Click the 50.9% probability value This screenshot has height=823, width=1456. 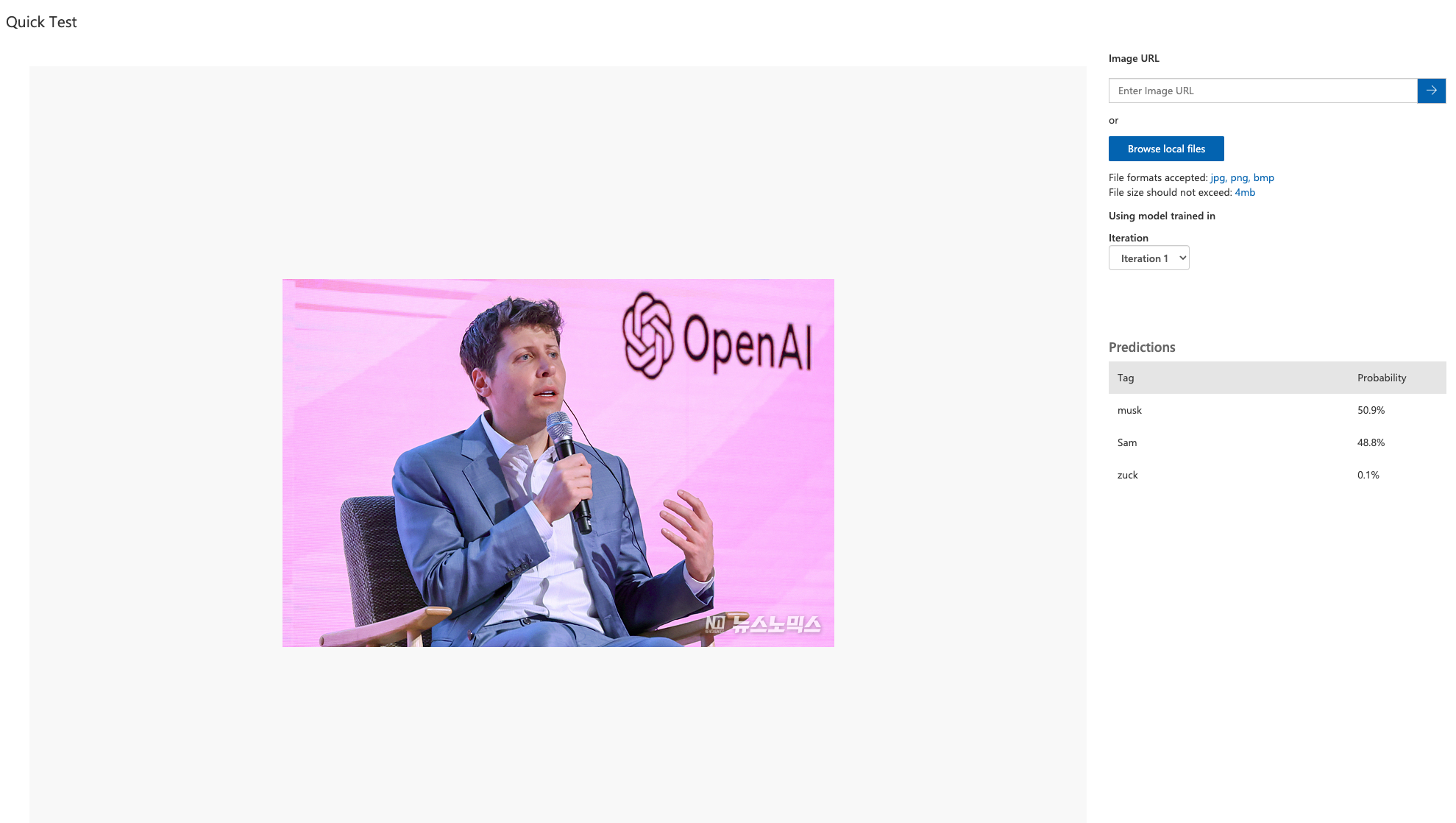coord(1371,410)
